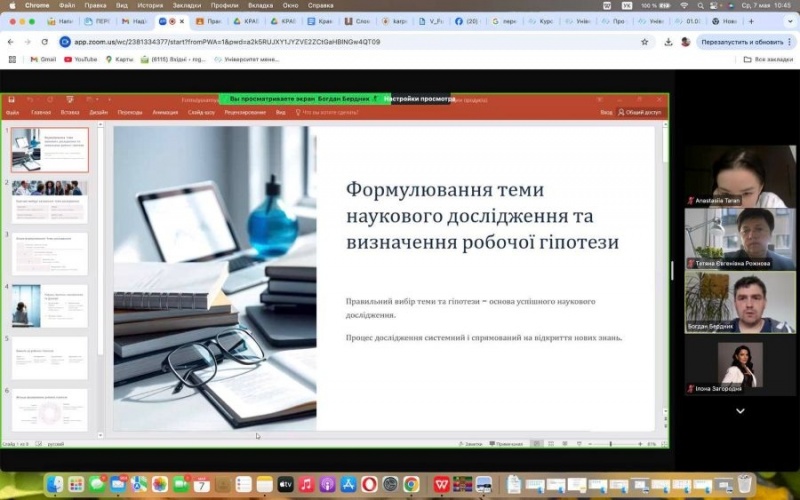
Task: Select Богдан Бердник's video tile
Action: (x=740, y=302)
